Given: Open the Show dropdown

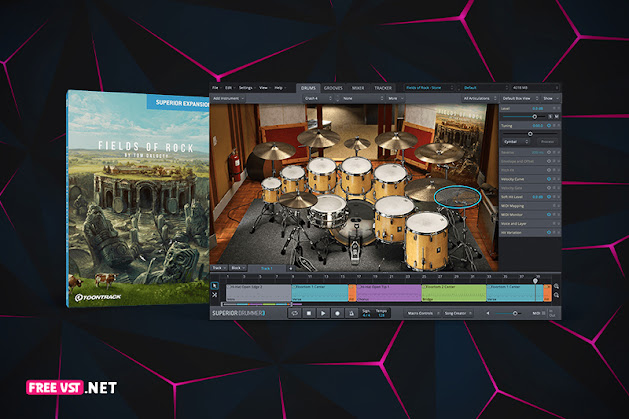Looking at the screenshot, I should pyautogui.click(x=551, y=98).
